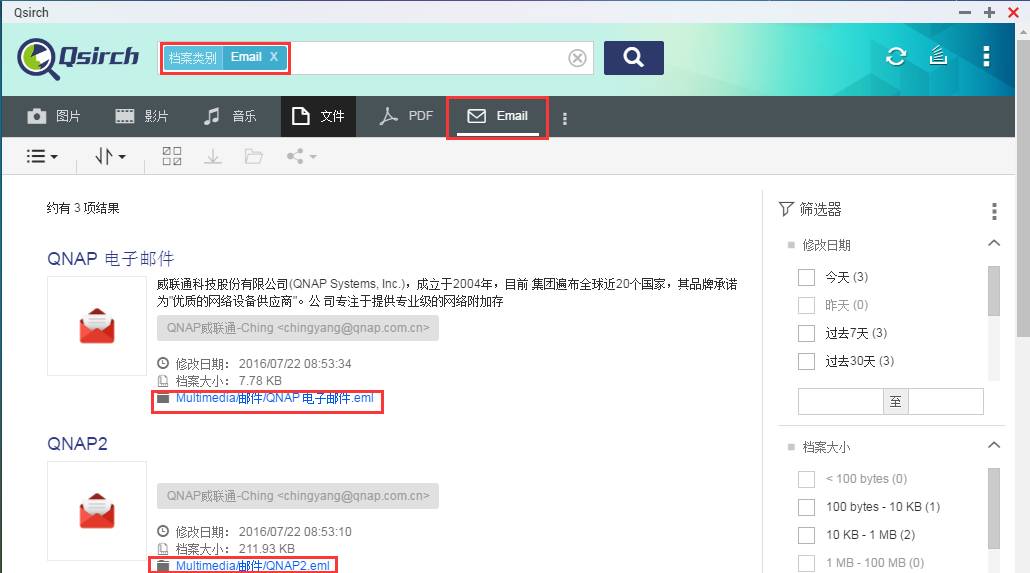
Task: Check the 今天 (3) filter
Action: click(x=806, y=277)
